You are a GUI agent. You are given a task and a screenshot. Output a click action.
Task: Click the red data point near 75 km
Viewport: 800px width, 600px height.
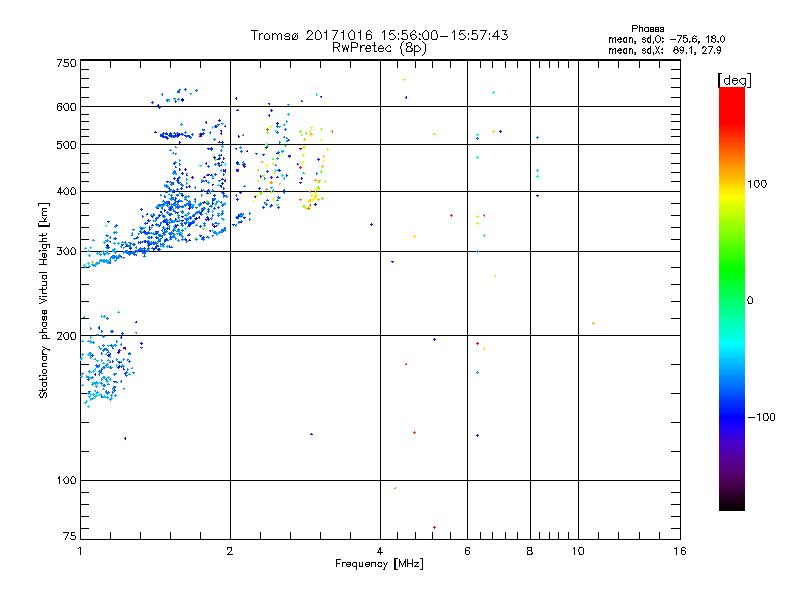434,528
